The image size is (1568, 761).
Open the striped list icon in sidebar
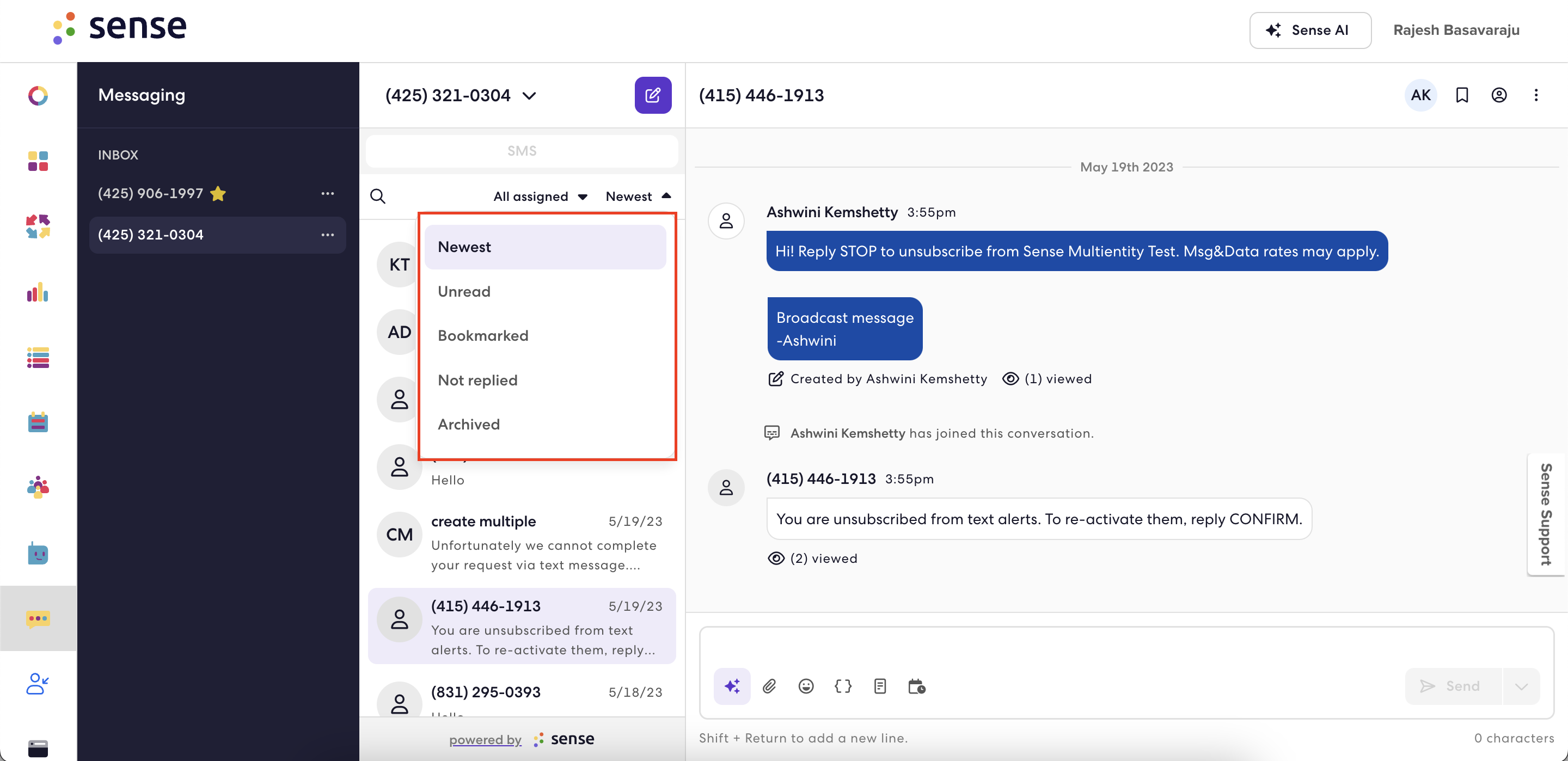coord(38,358)
